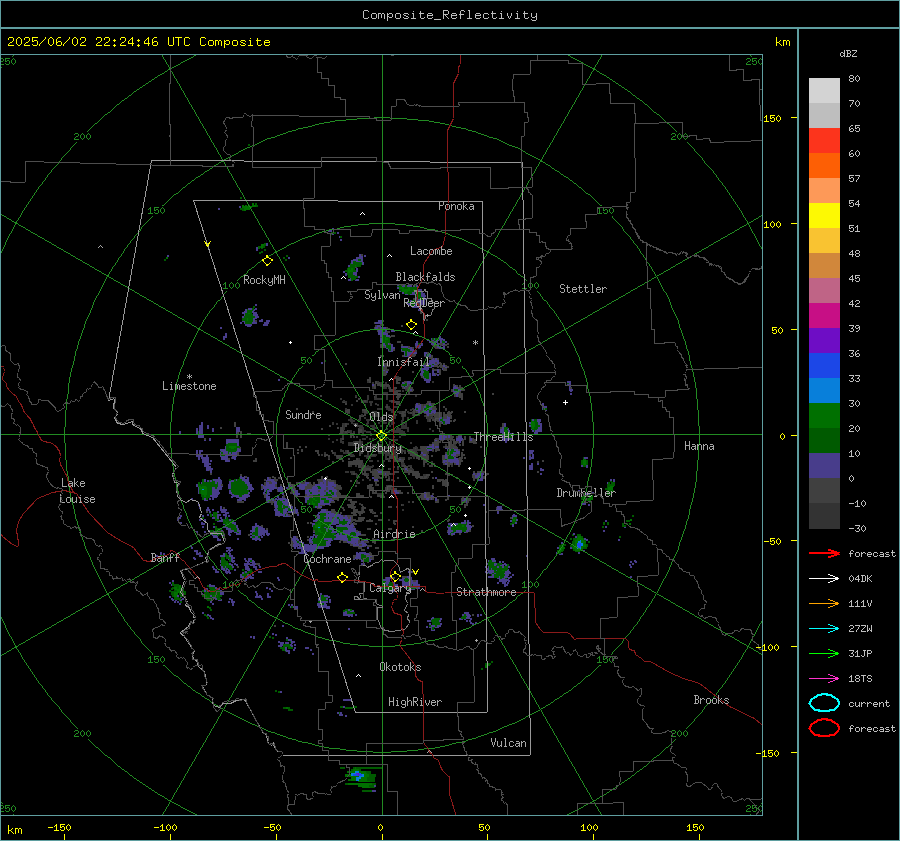Click the RockyMH label

coord(264,280)
